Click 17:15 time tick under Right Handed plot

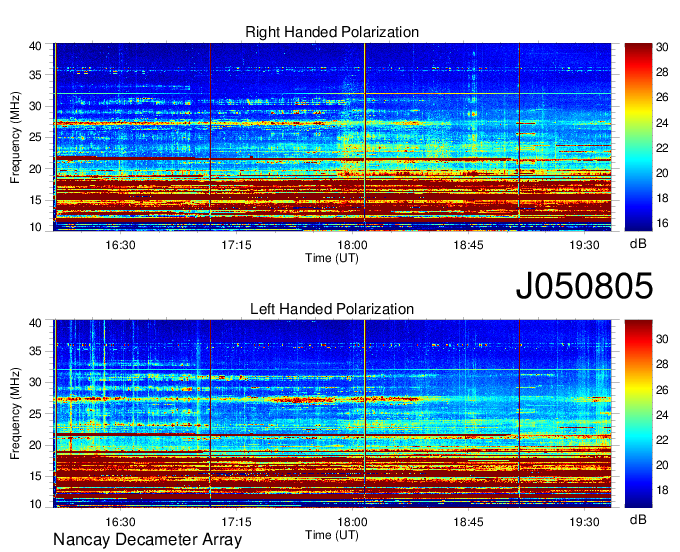(236, 245)
